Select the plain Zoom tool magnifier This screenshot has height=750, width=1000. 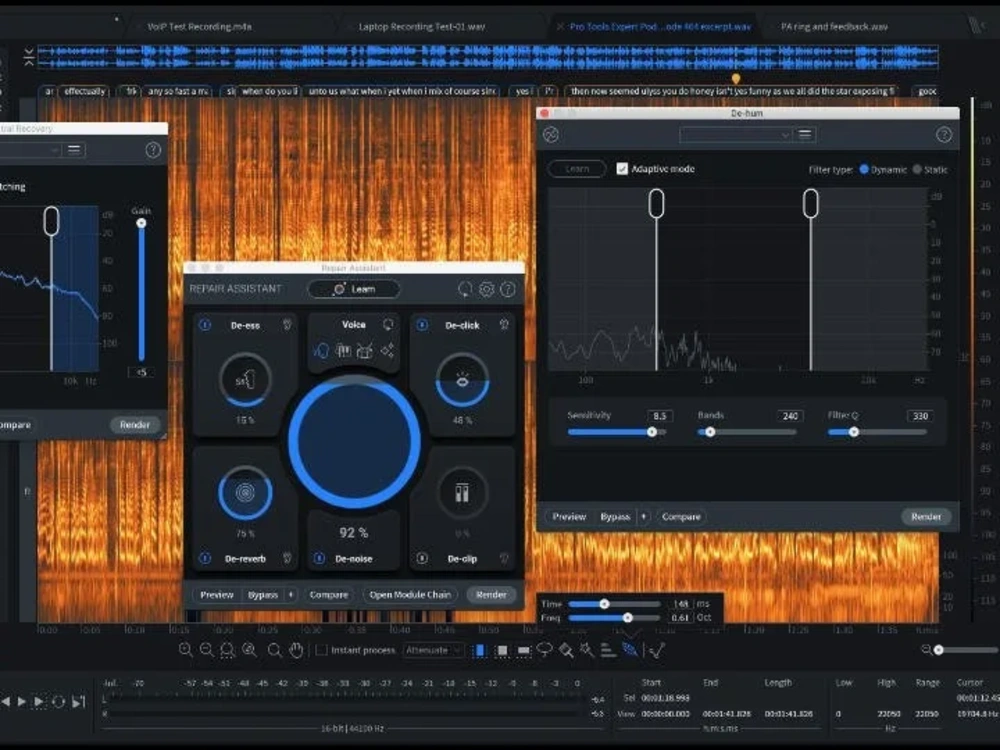coord(274,650)
